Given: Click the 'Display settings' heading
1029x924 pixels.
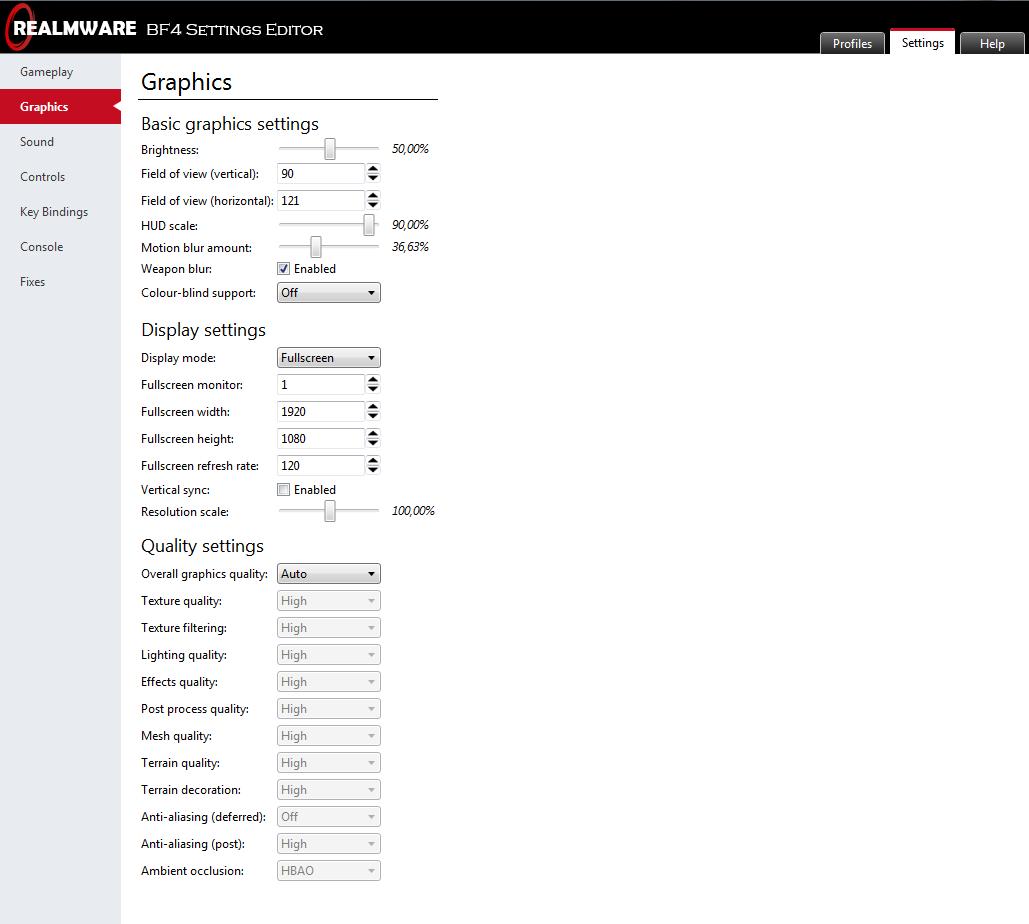Looking at the screenshot, I should tap(203, 329).
